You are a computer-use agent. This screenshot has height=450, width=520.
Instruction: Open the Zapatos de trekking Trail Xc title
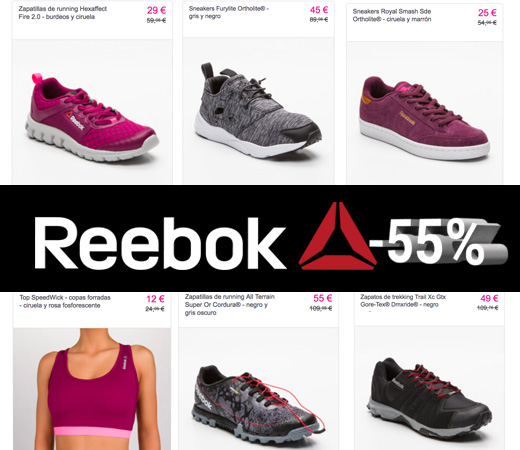pos(403,300)
